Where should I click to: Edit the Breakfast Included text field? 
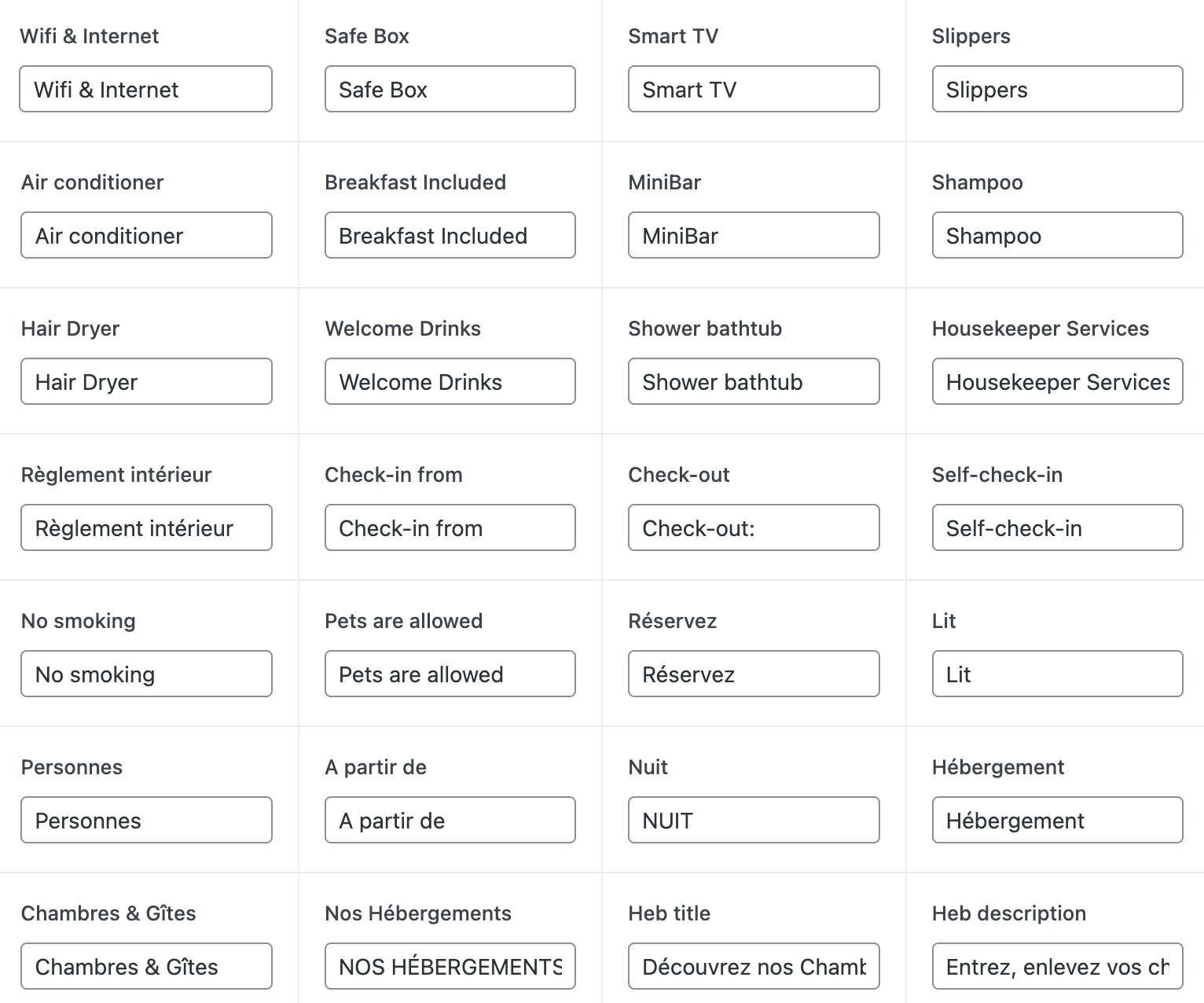click(x=450, y=236)
